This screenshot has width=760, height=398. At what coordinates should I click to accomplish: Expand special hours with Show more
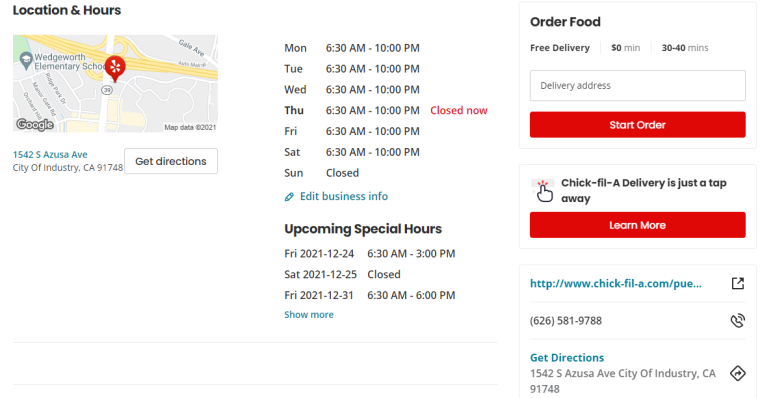tap(309, 315)
